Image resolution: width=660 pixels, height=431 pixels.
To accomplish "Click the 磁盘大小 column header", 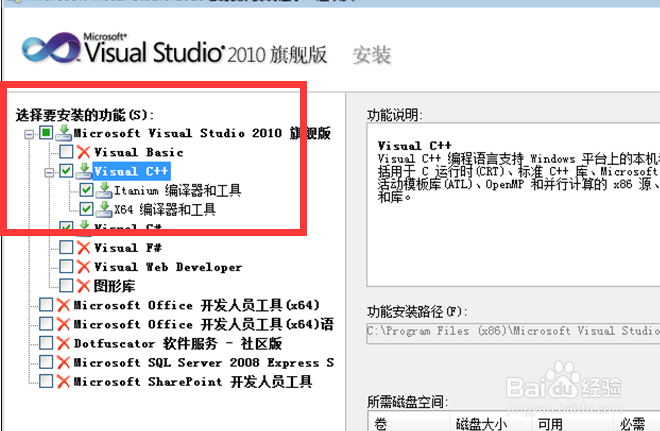I will [491, 423].
